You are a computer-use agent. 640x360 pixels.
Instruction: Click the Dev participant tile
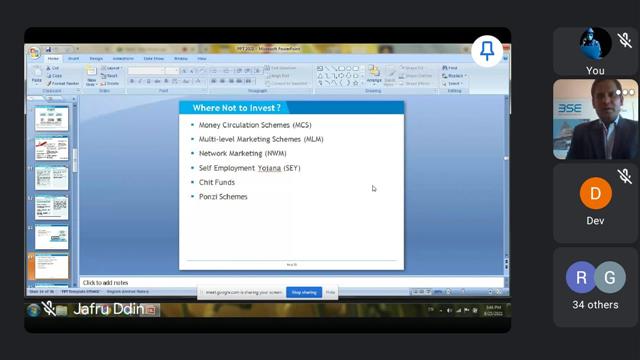595,203
